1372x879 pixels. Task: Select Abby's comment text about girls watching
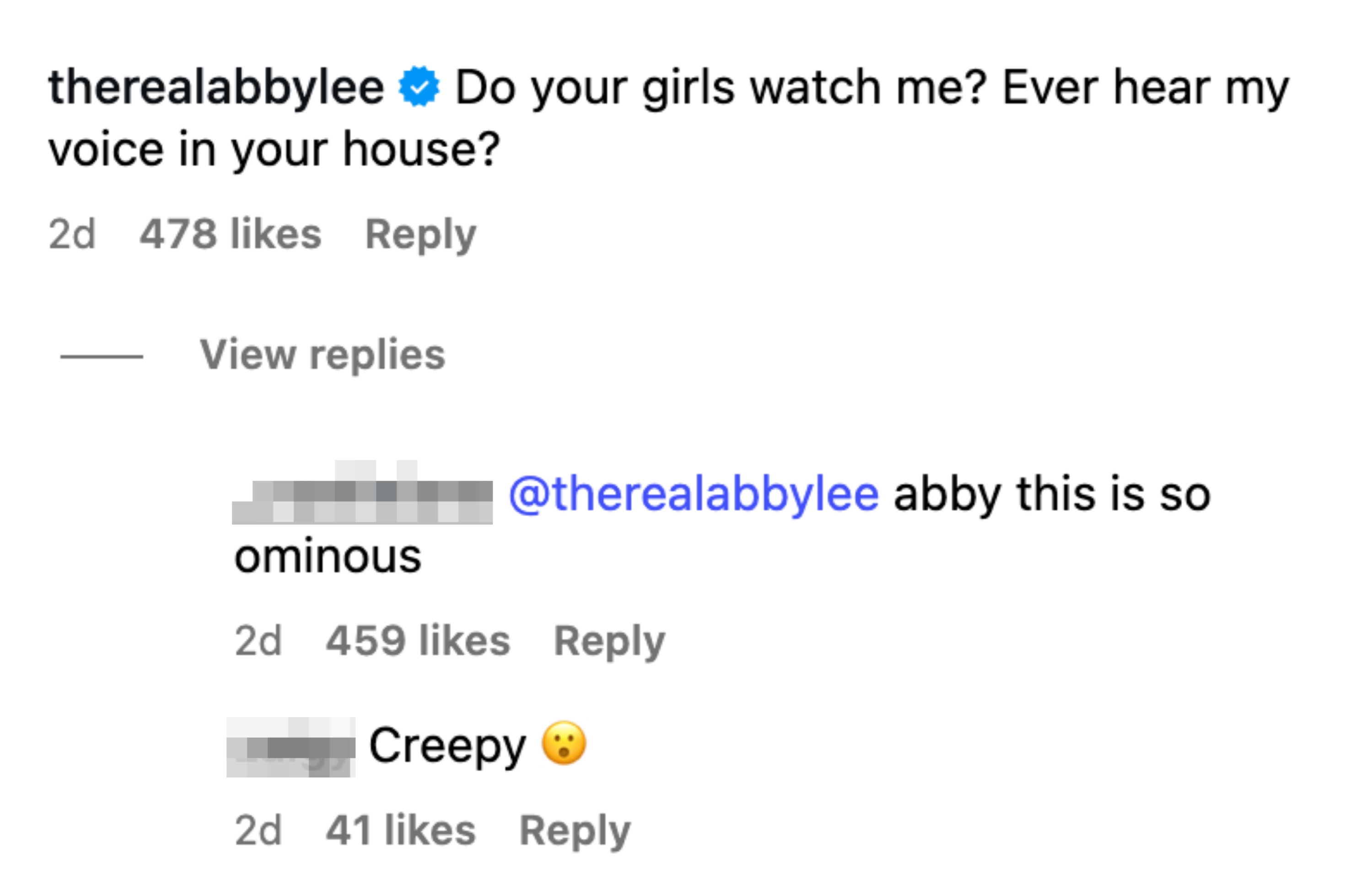[799, 87]
